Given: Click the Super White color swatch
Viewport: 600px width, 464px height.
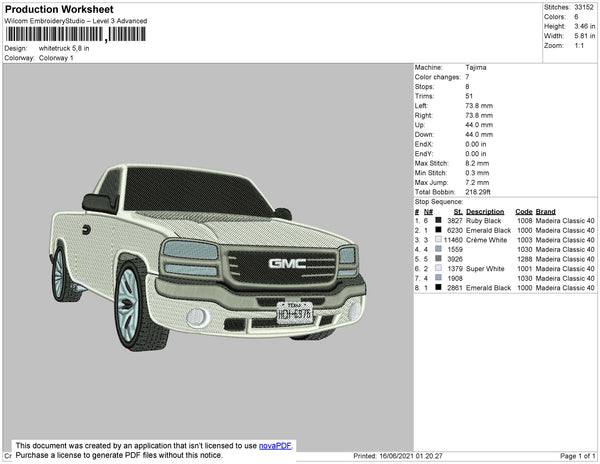Looking at the screenshot, I should coord(439,268).
